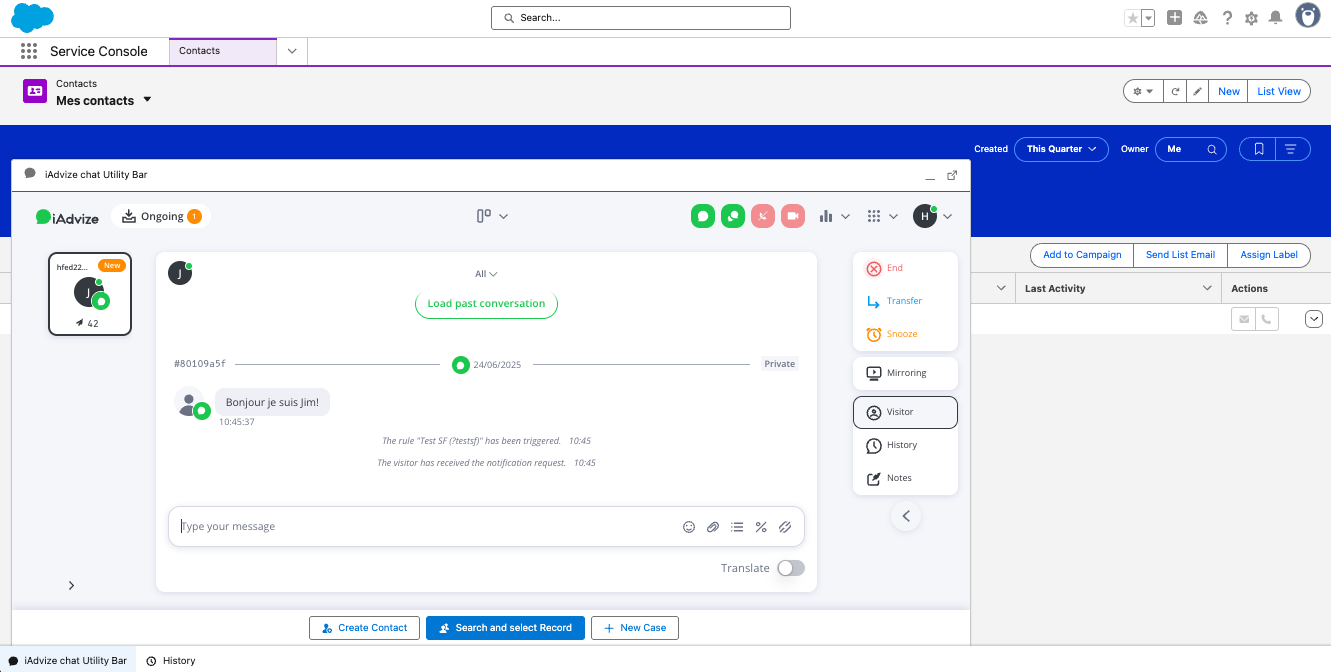Open statistics bar chart dropdown

click(835, 216)
